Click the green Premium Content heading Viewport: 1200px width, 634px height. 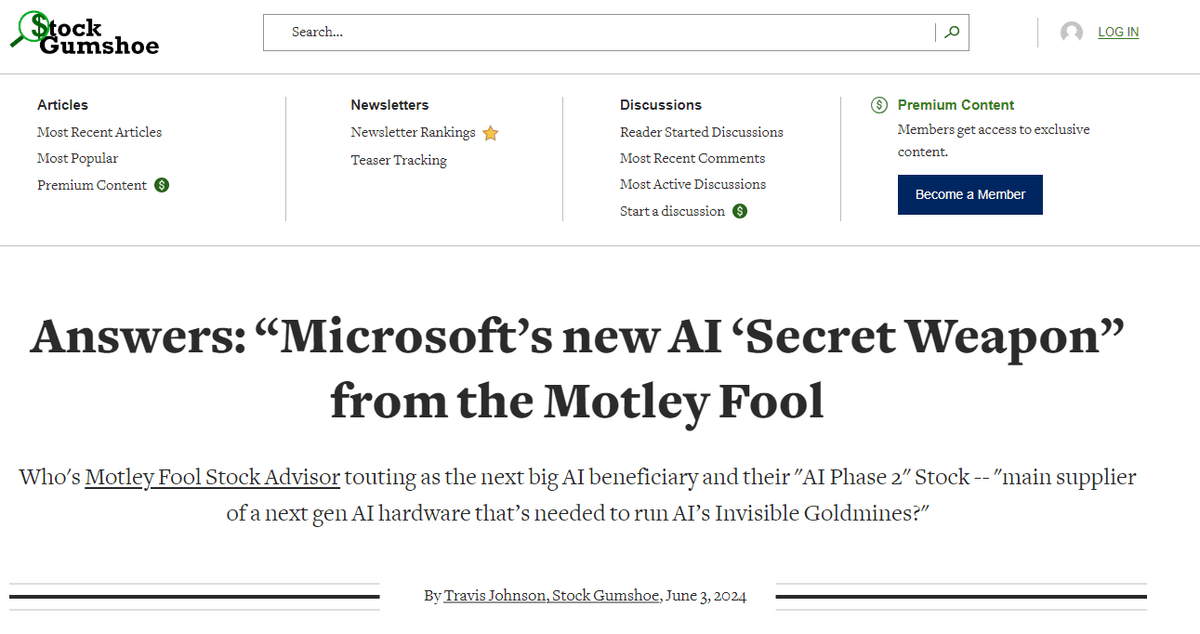coord(955,105)
